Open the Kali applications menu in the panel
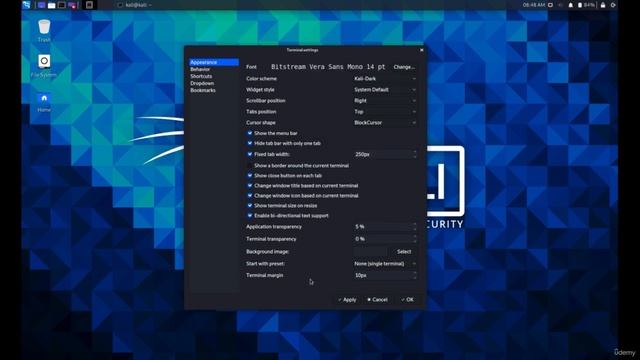This screenshot has height=360, width=640. point(27,5)
